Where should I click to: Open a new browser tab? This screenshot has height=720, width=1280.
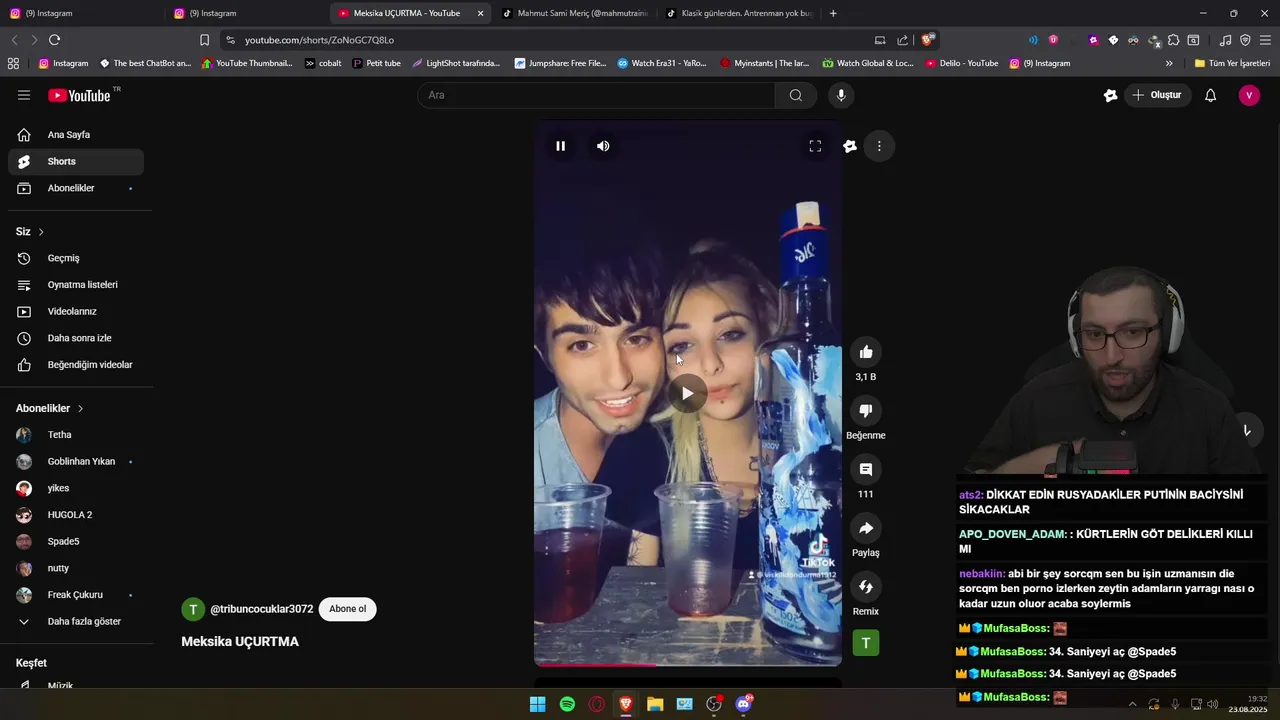[833, 13]
